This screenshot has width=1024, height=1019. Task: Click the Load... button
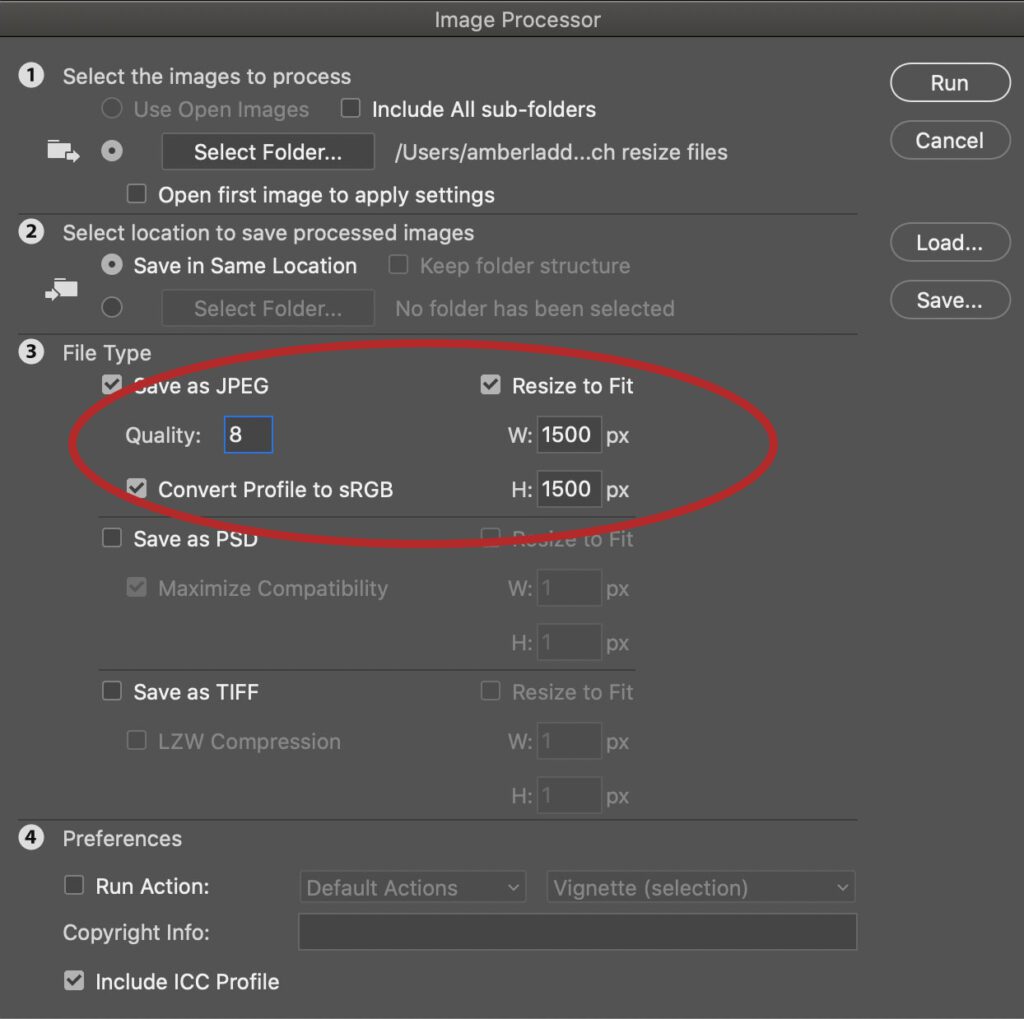[x=948, y=242]
